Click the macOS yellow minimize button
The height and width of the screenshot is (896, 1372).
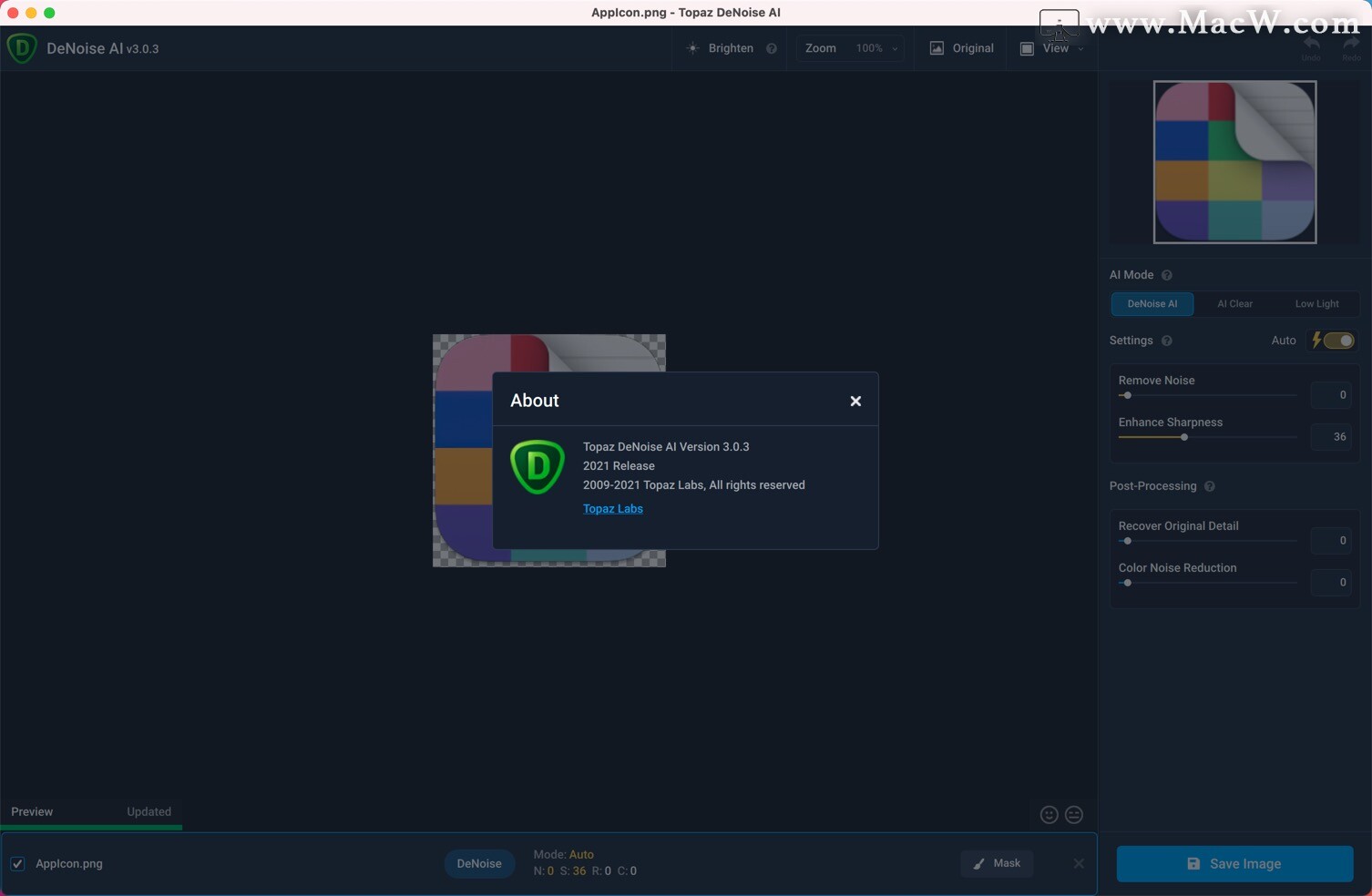coord(31,13)
